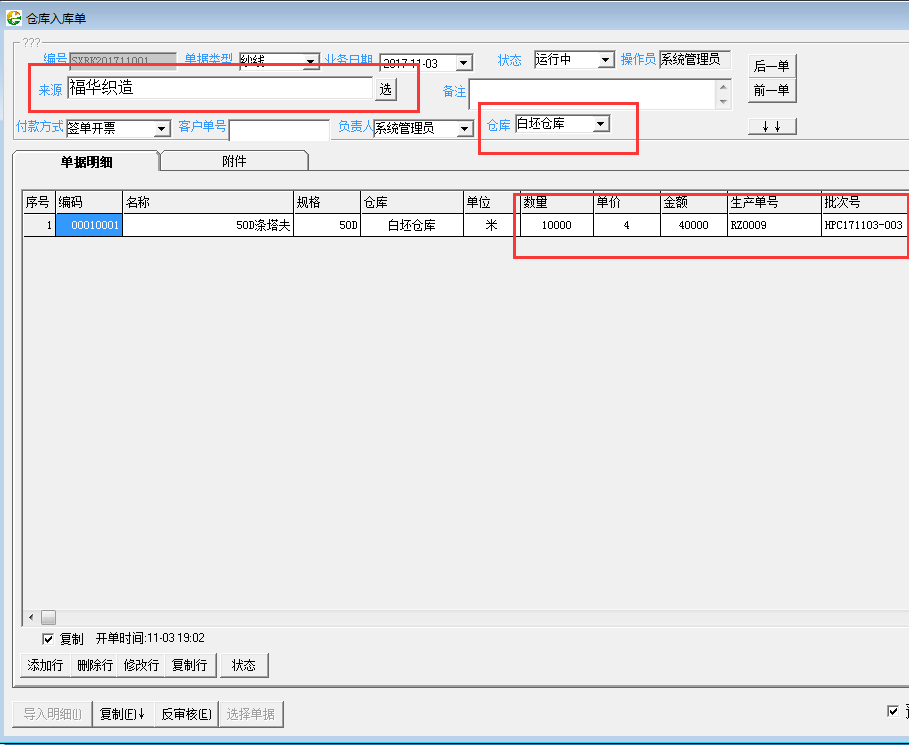This screenshot has width=909, height=745.
Task: Click row number 1 cell
Action: click(39, 225)
